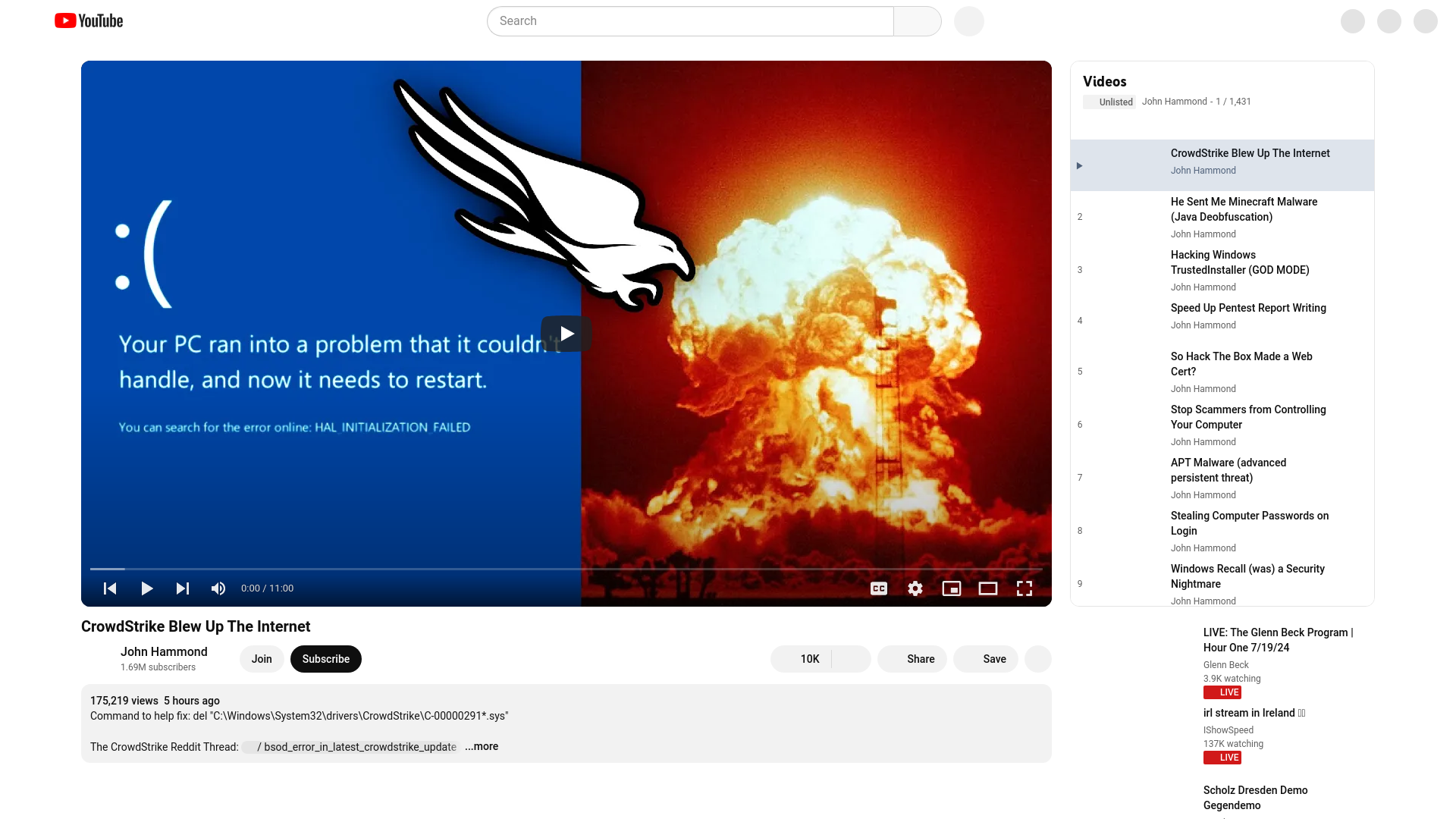Viewport: 1456px width, 819px height.
Task: Subscribe to John Hammond
Action: (326, 659)
